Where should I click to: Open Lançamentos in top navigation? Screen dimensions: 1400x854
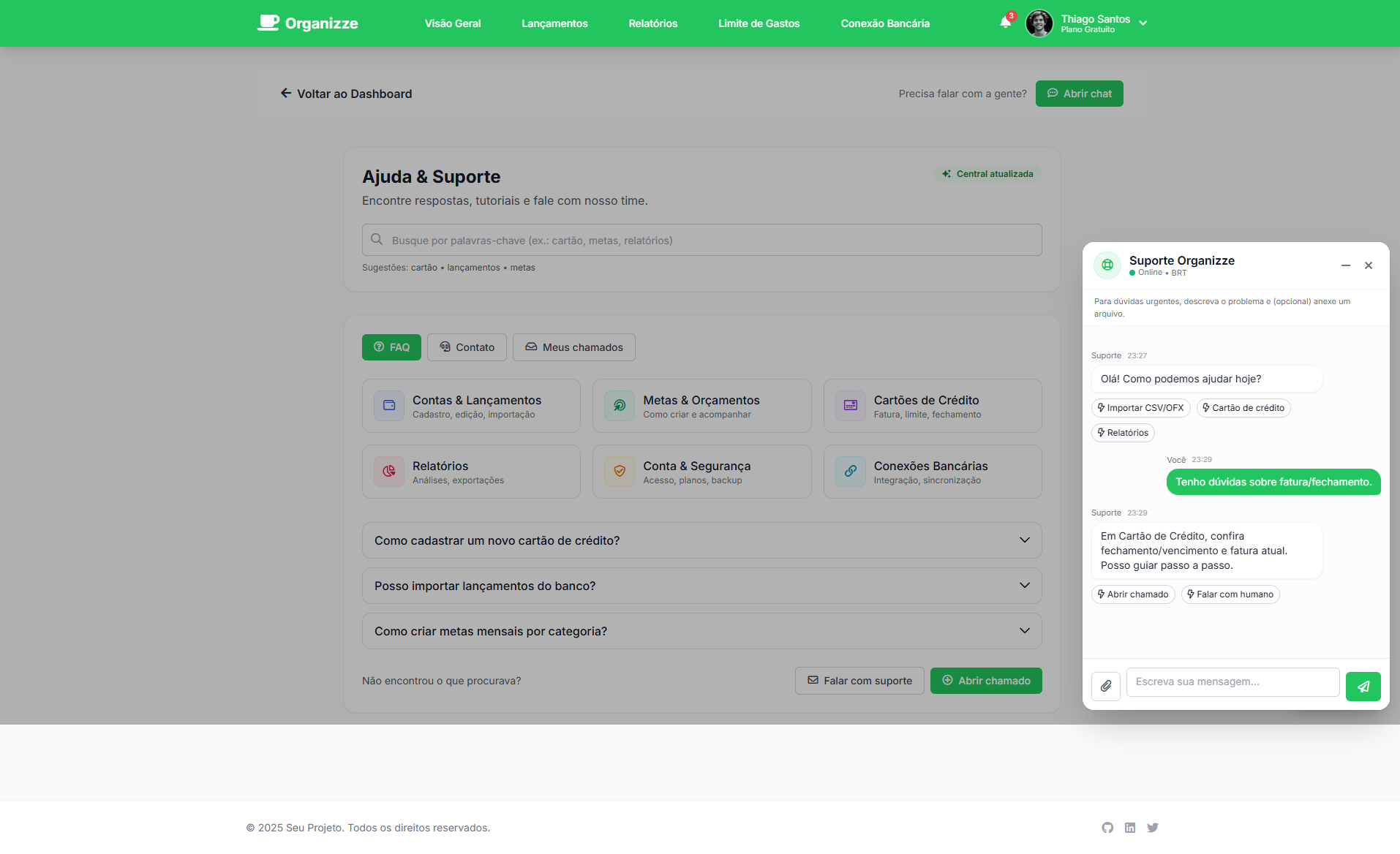[554, 23]
